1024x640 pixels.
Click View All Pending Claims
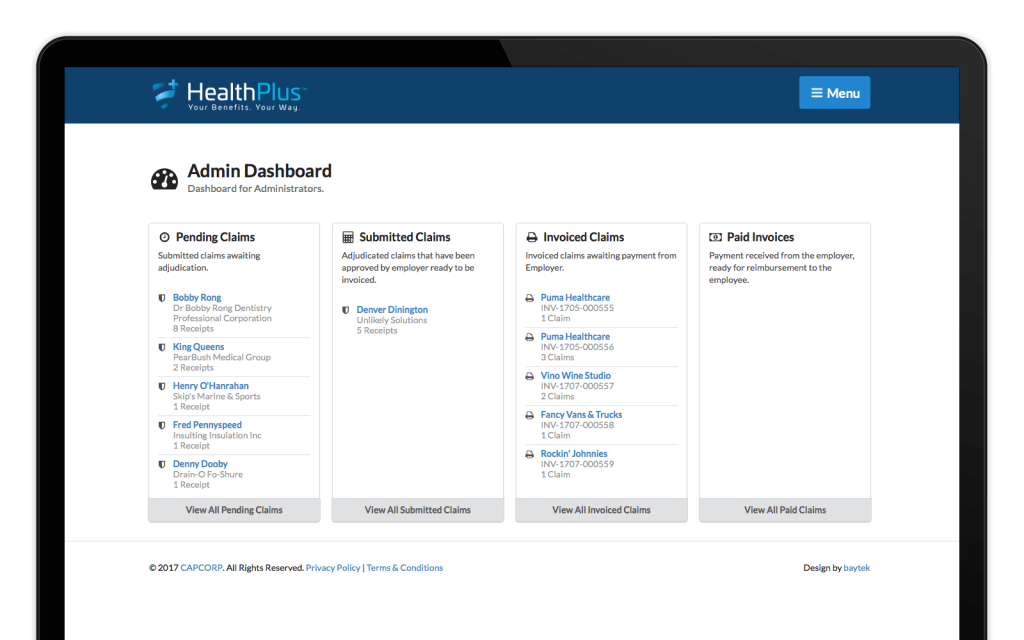[x=233, y=509]
